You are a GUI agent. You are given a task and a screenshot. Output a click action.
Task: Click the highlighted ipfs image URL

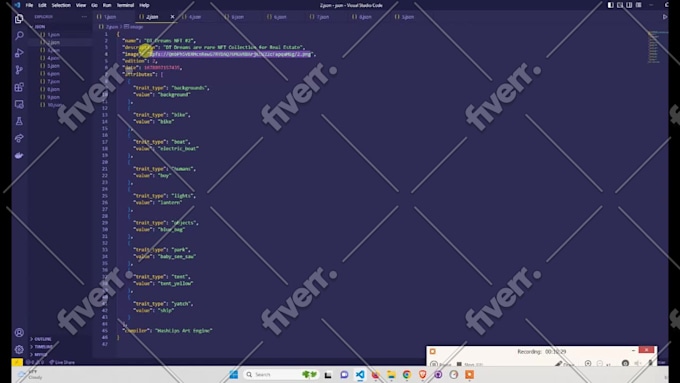click(231, 54)
